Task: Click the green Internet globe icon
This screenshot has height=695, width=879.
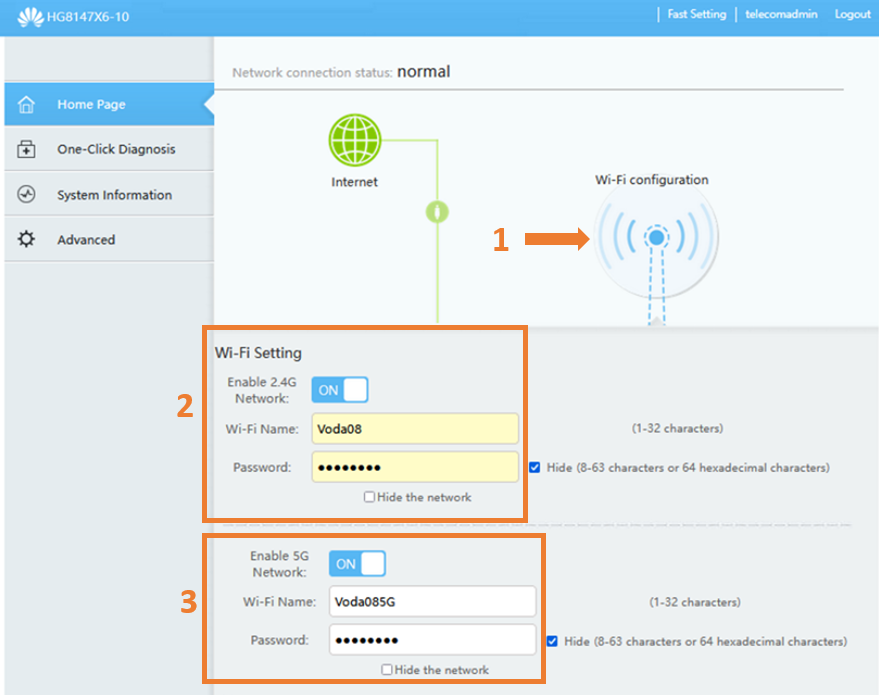Action: [355, 140]
